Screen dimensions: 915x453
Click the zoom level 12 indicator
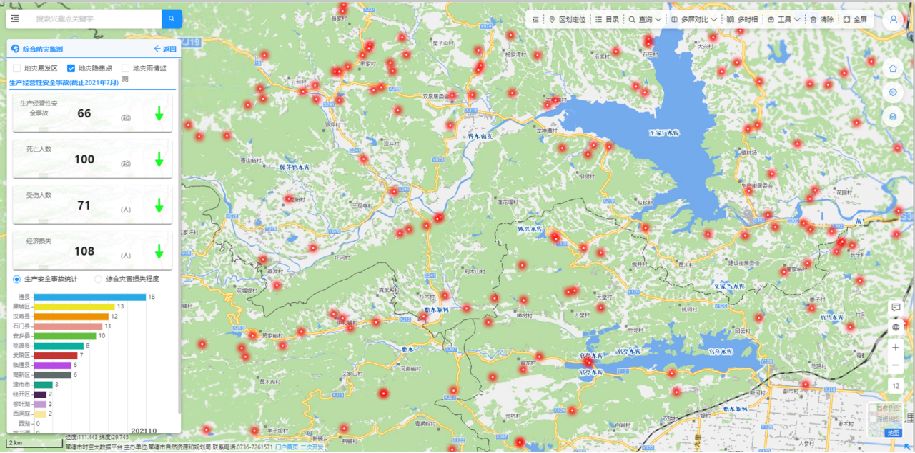click(x=896, y=386)
